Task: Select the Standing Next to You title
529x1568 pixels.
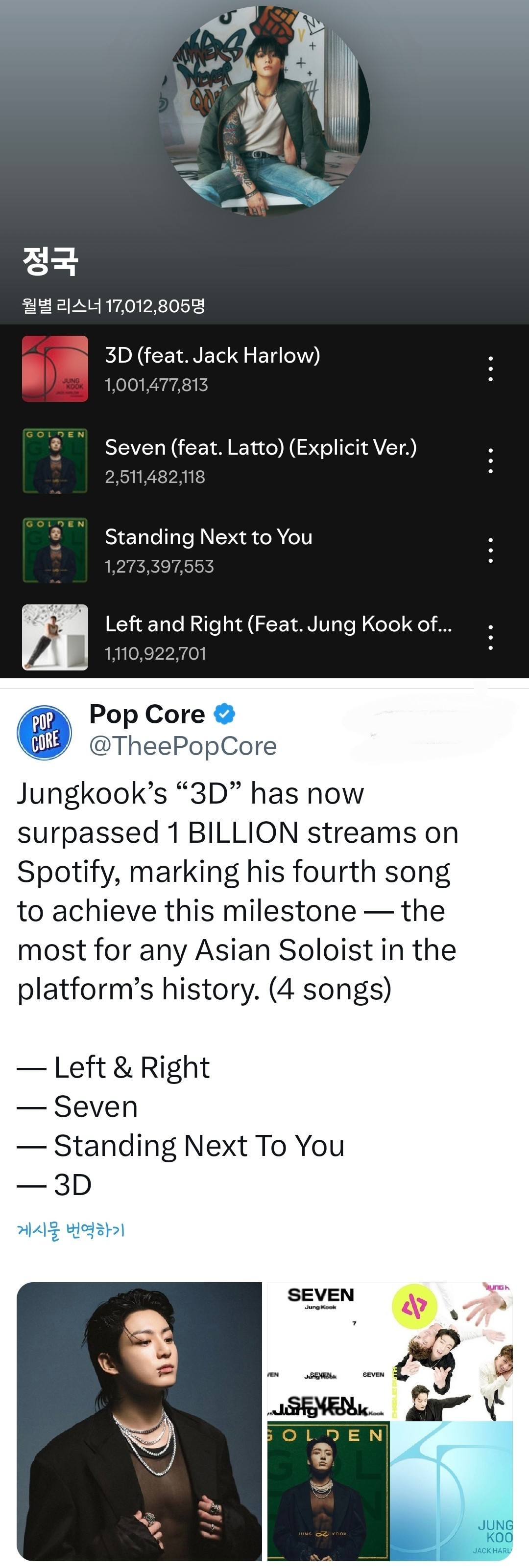Action: pyautogui.click(x=209, y=537)
